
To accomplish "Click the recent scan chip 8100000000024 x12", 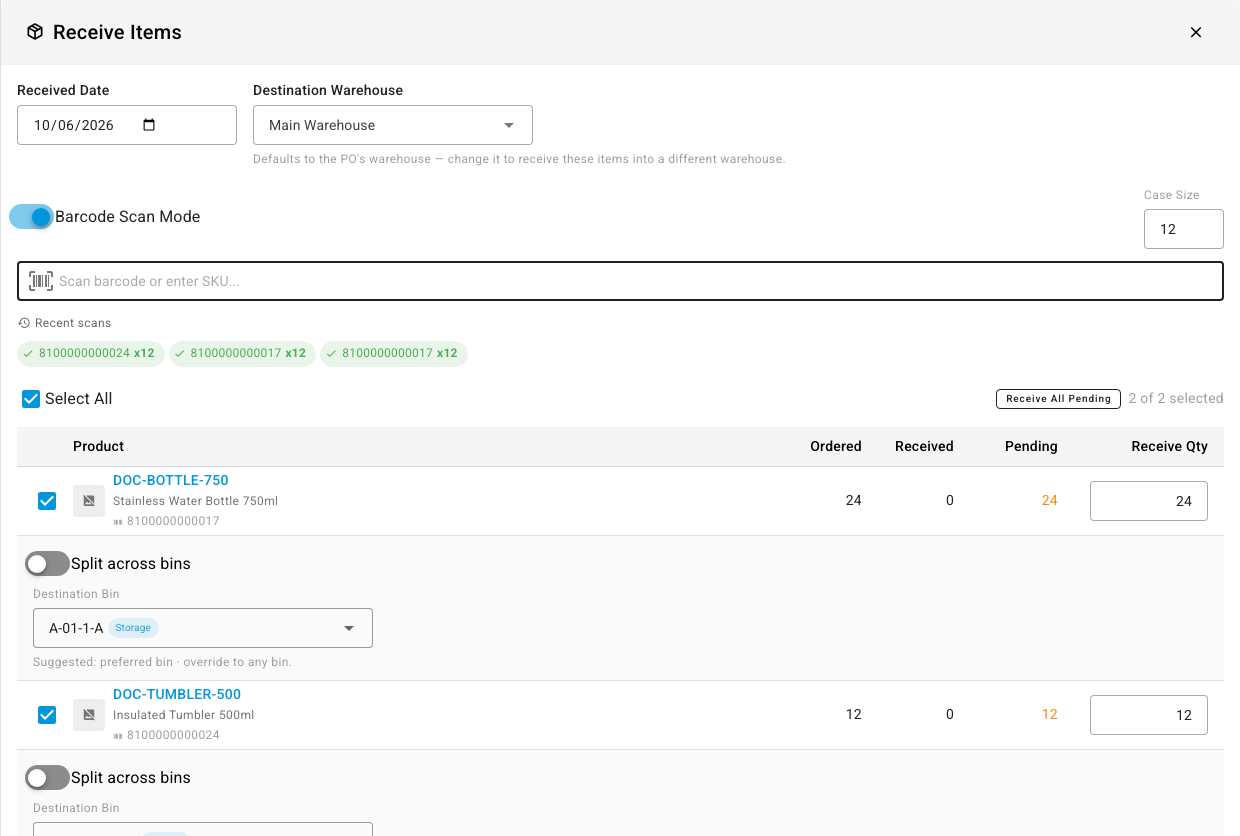I will coord(91,353).
